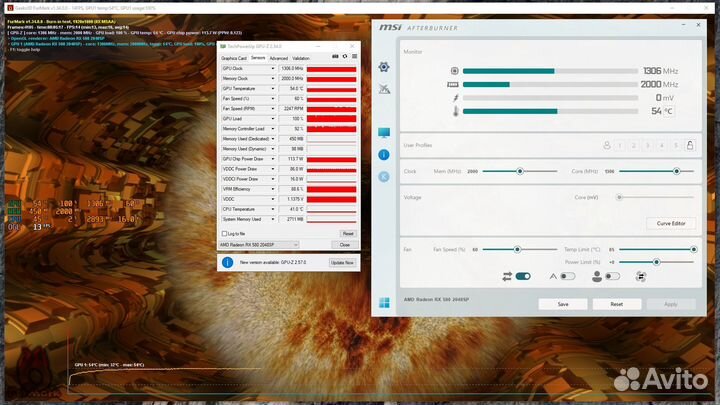Click the voltage lightning bolt icon
720x405 pixels.
point(456,98)
